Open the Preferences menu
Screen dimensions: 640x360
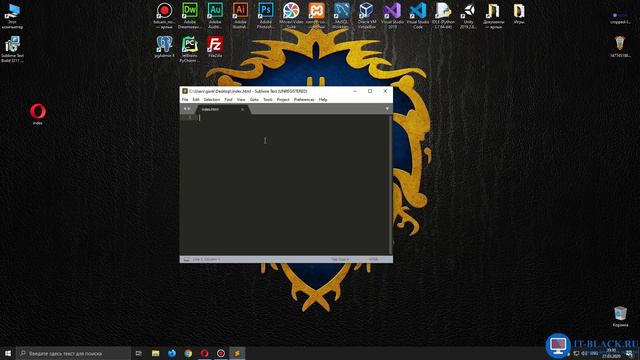(304, 100)
